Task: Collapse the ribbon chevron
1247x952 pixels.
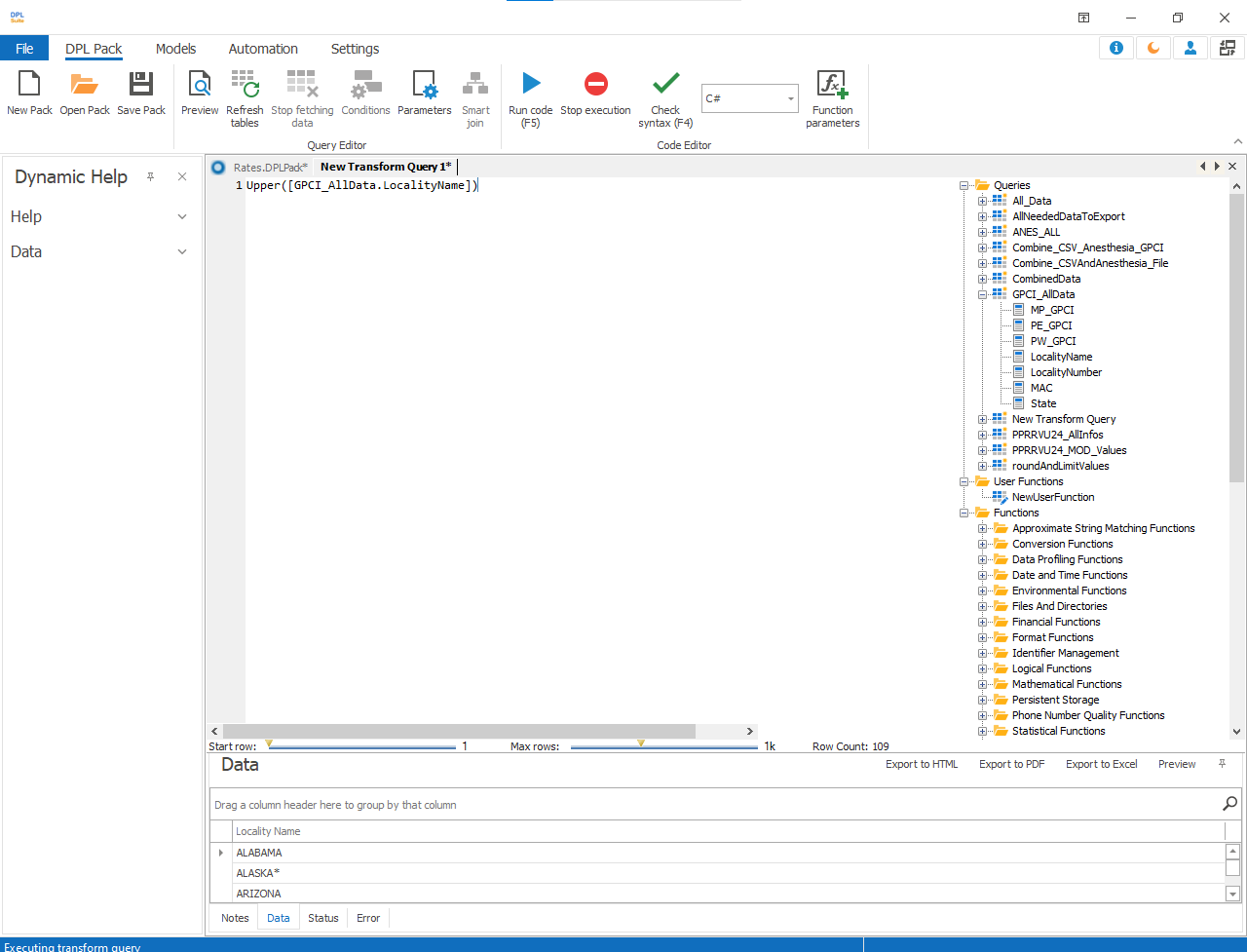Action: (1237, 142)
